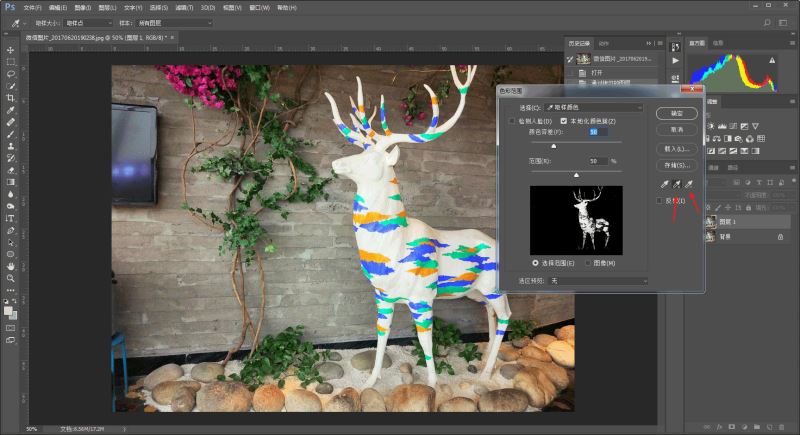Click the lock icon on background layer
This screenshot has height=435, width=800.
click(780, 237)
